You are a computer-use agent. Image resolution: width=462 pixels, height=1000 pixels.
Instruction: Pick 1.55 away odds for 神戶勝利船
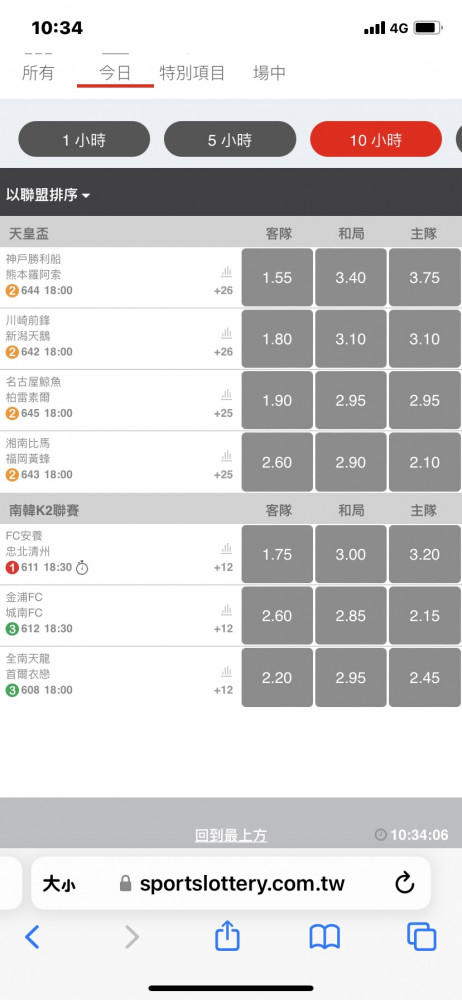[x=277, y=277]
